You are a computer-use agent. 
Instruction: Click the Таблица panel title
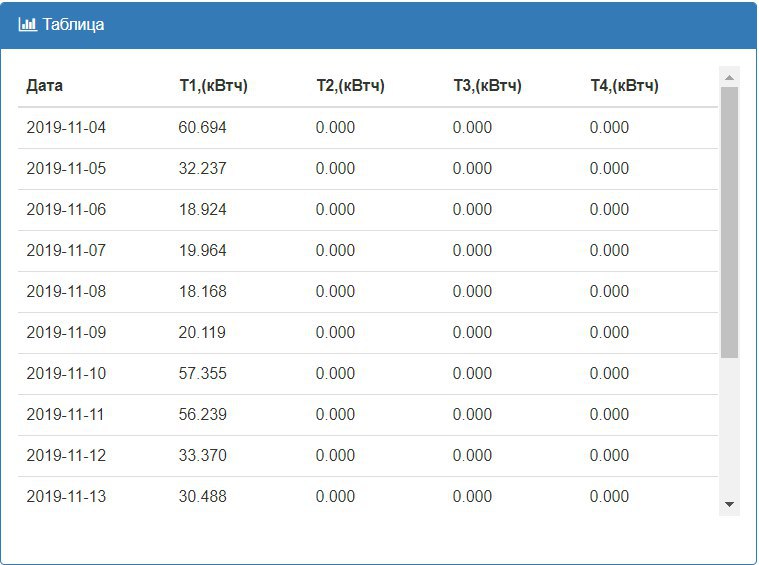[x=73, y=24]
